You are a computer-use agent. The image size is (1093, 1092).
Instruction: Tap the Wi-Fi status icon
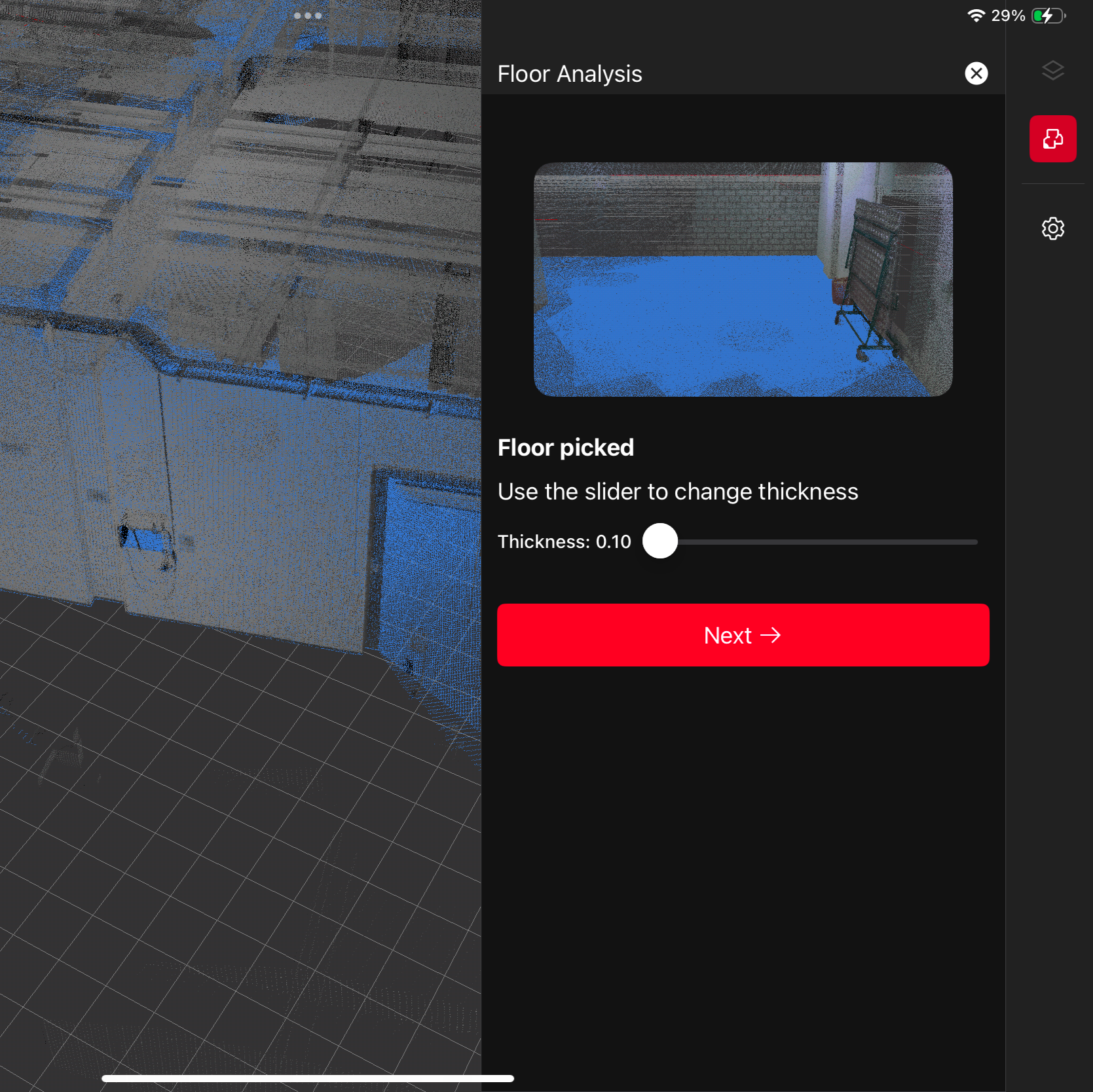tap(976, 16)
